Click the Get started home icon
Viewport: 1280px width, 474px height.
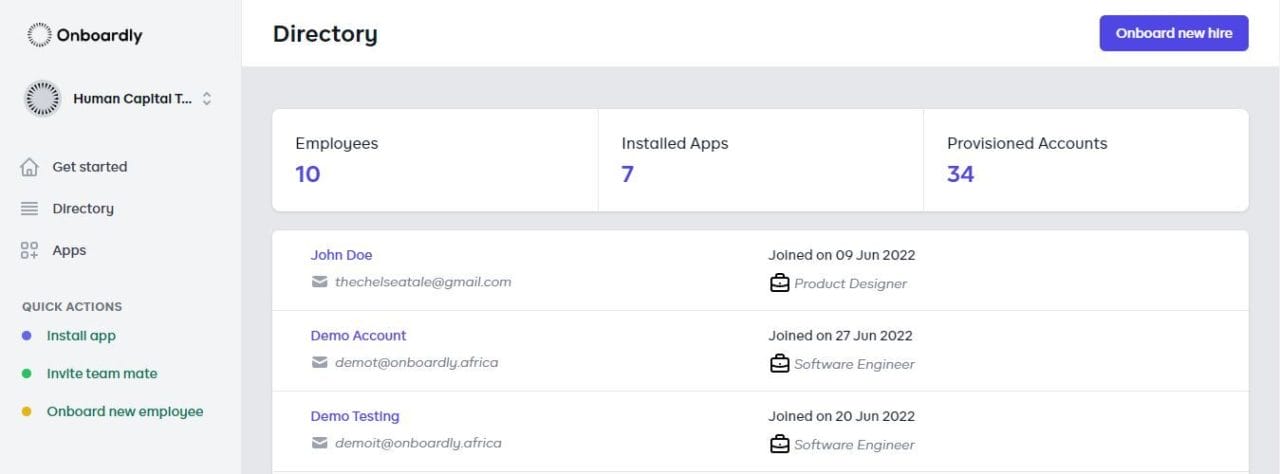(x=30, y=167)
